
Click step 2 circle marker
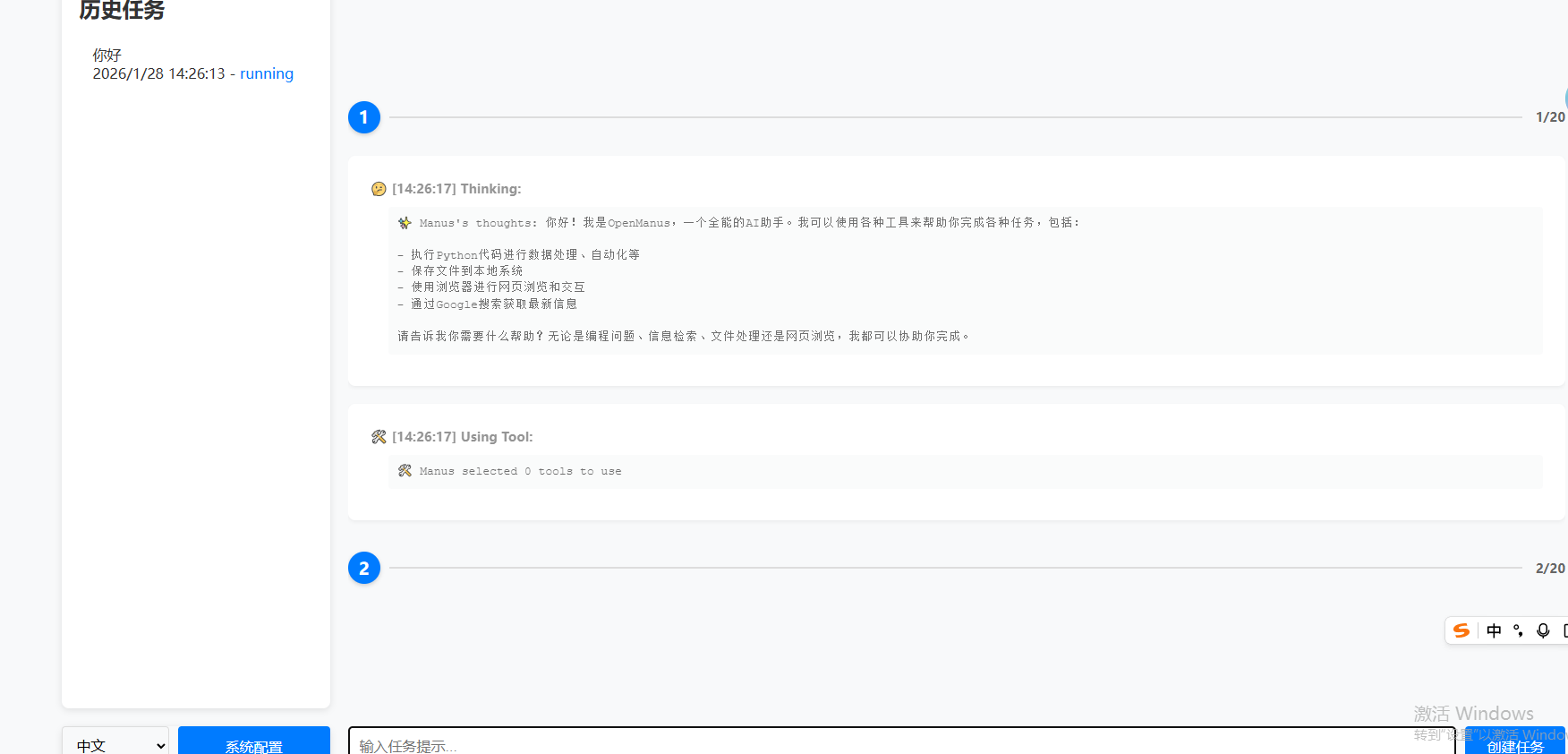pos(364,568)
